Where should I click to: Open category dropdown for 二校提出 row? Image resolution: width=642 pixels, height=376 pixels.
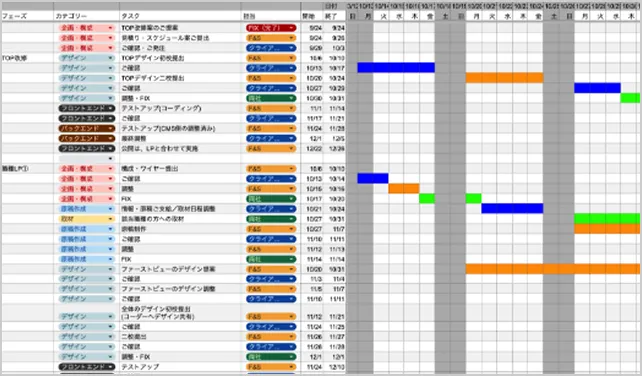(86, 337)
